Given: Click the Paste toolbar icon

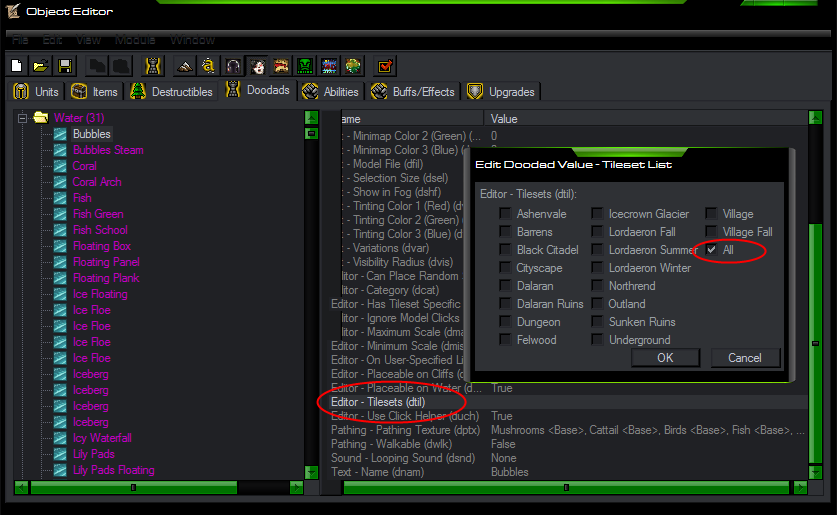Looking at the screenshot, I should coord(121,66).
